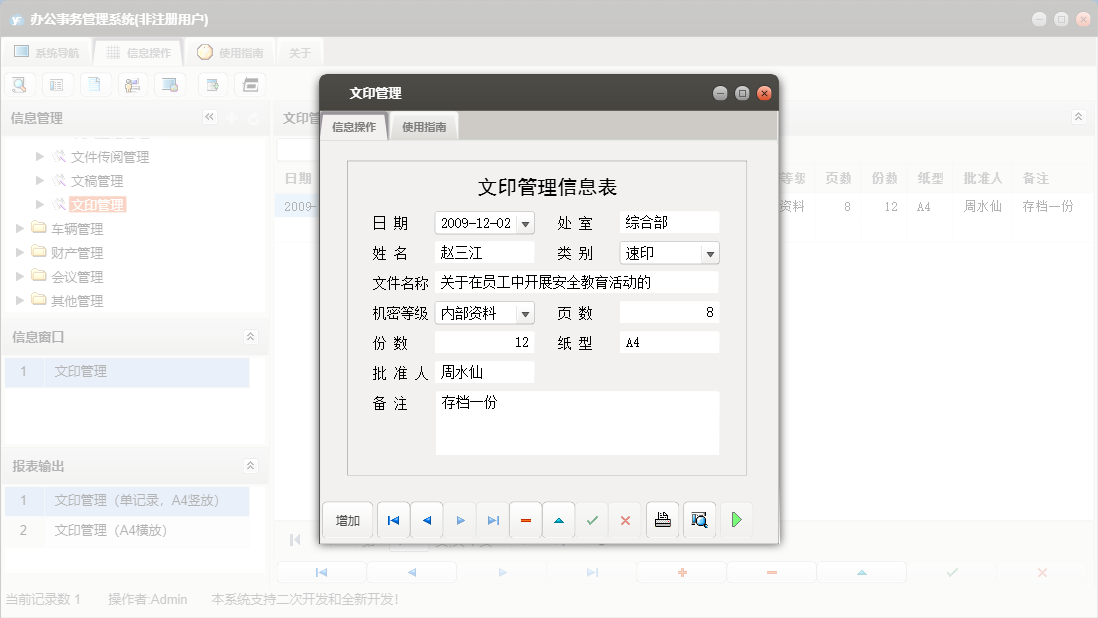Viewport: 1098px width, 618px height.
Task: Click the blue edit triangle icon
Action: pos(559,520)
